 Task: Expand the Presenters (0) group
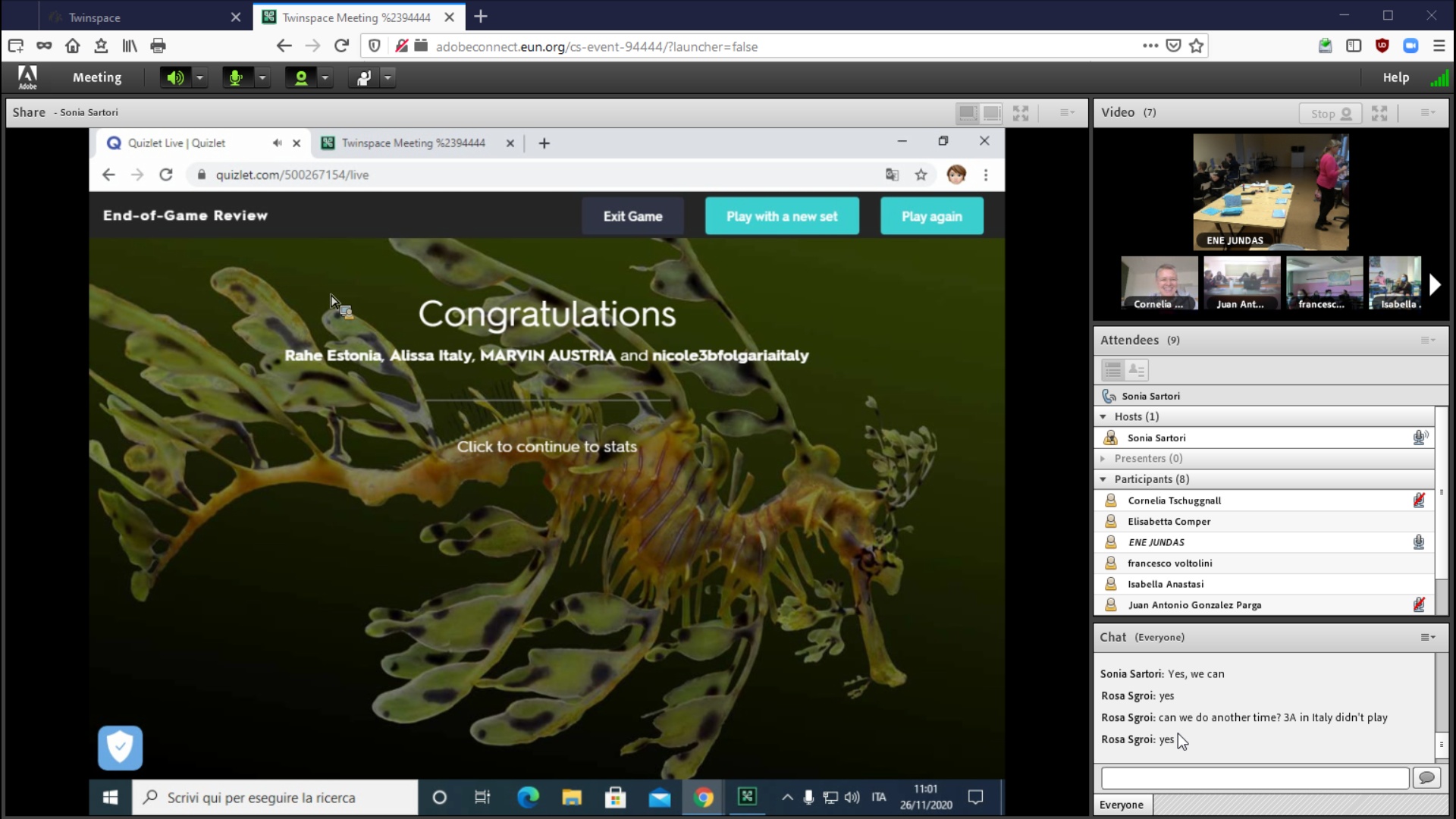coord(1103,459)
